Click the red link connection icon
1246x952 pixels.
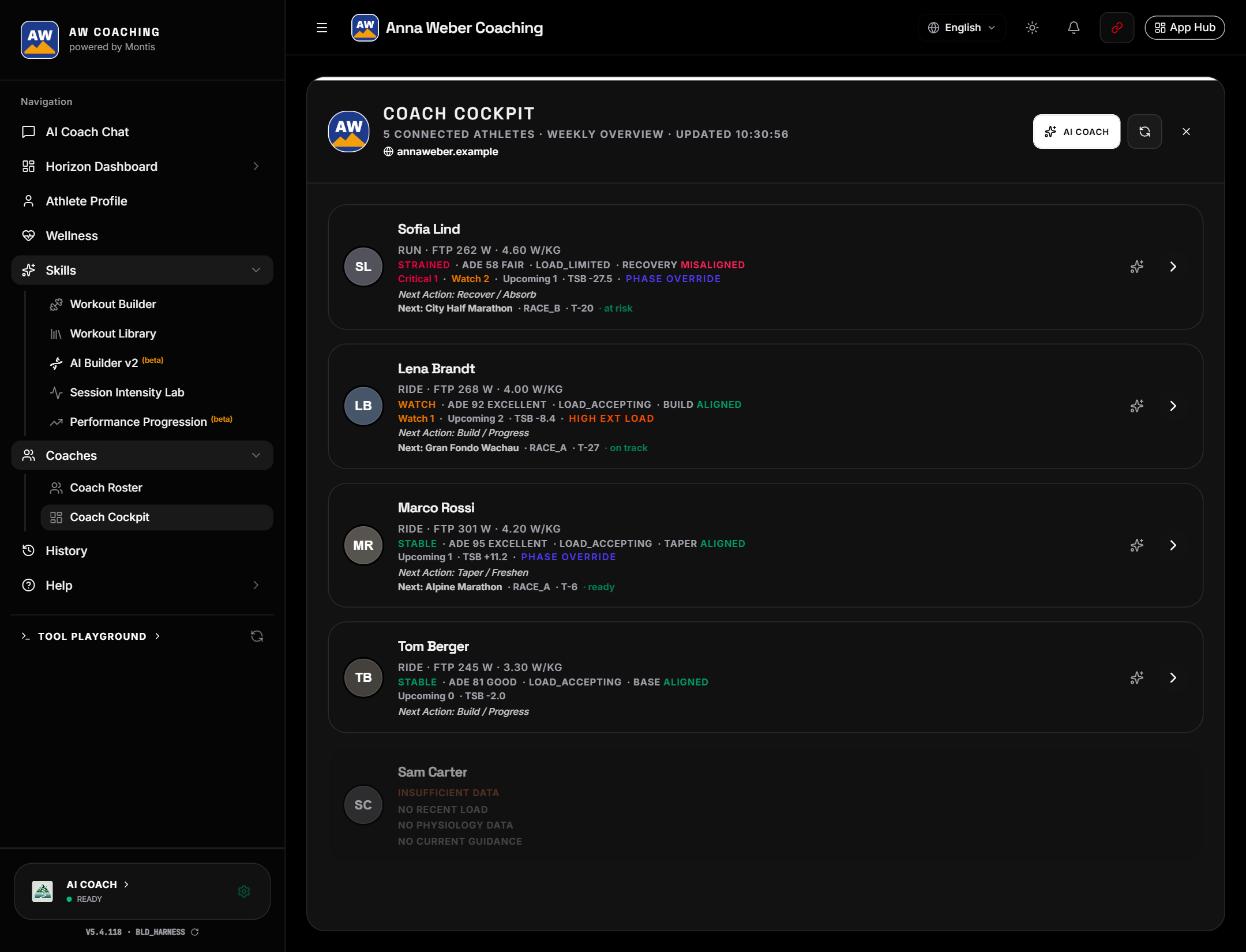1117,28
